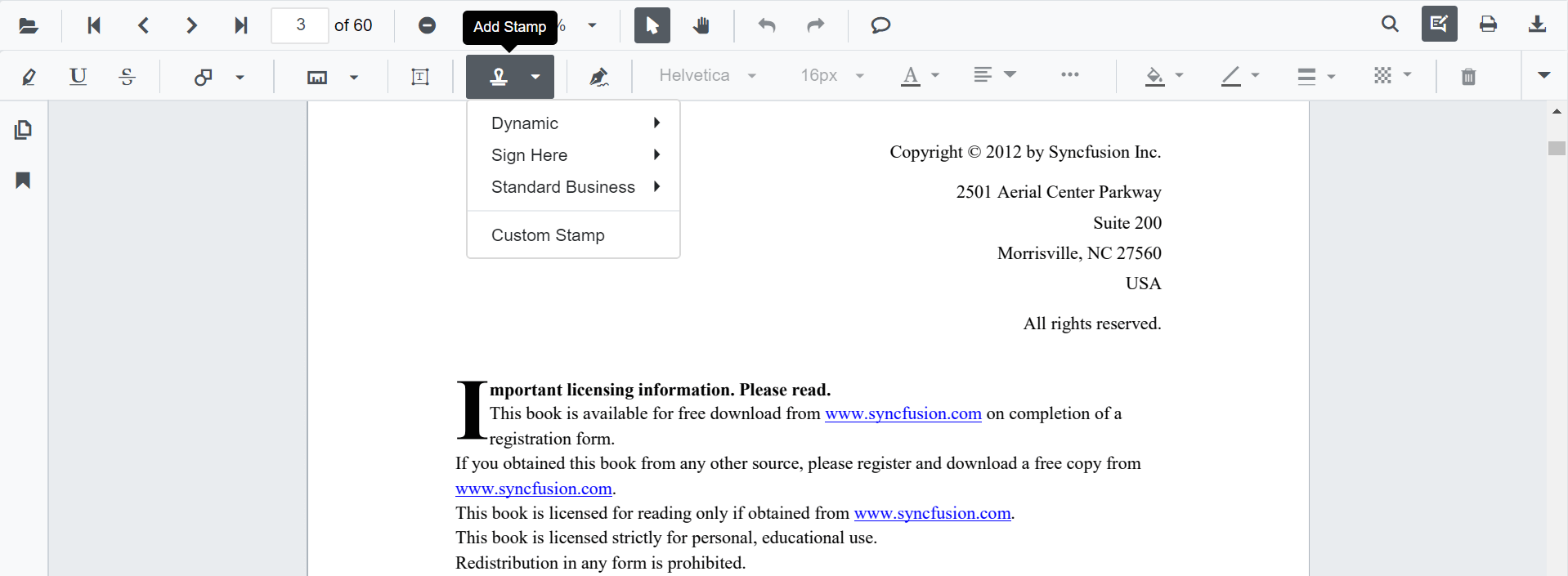
Task: Collapse the stamp dropdown arrow
Action: (x=535, y=77)
